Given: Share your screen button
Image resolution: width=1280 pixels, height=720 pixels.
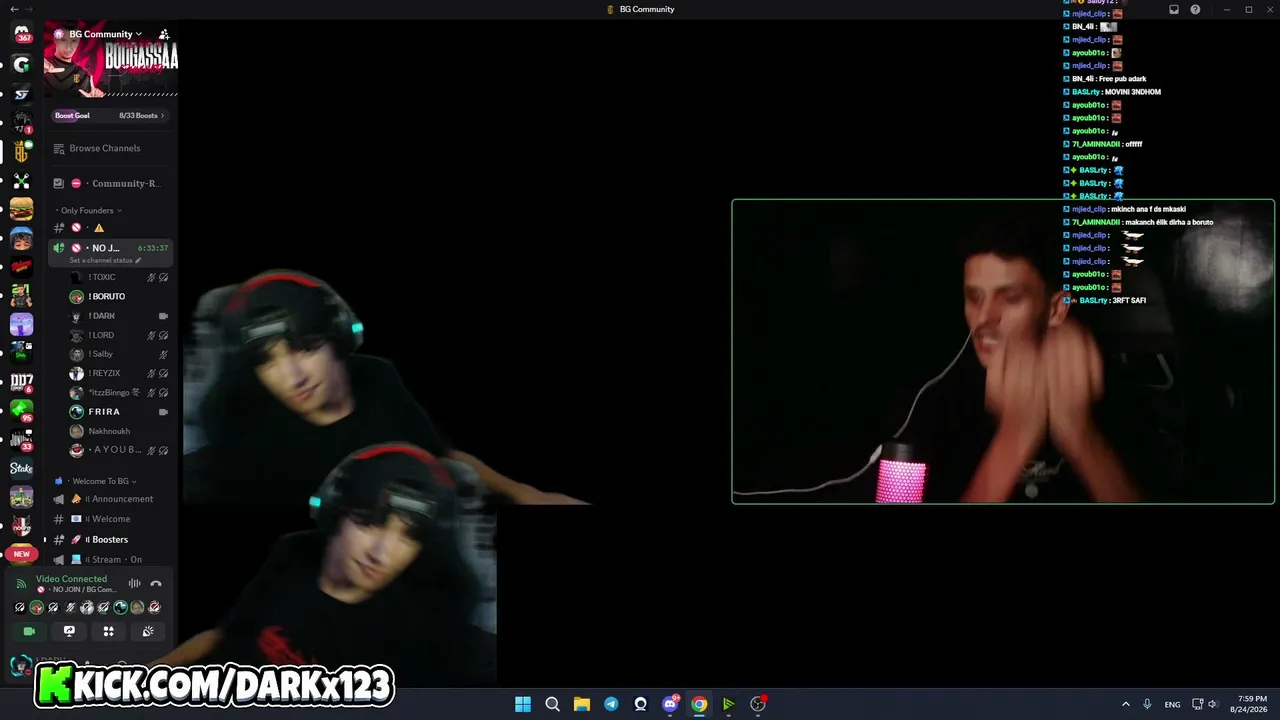Looking at the screenshot, I should coord(69,631).
